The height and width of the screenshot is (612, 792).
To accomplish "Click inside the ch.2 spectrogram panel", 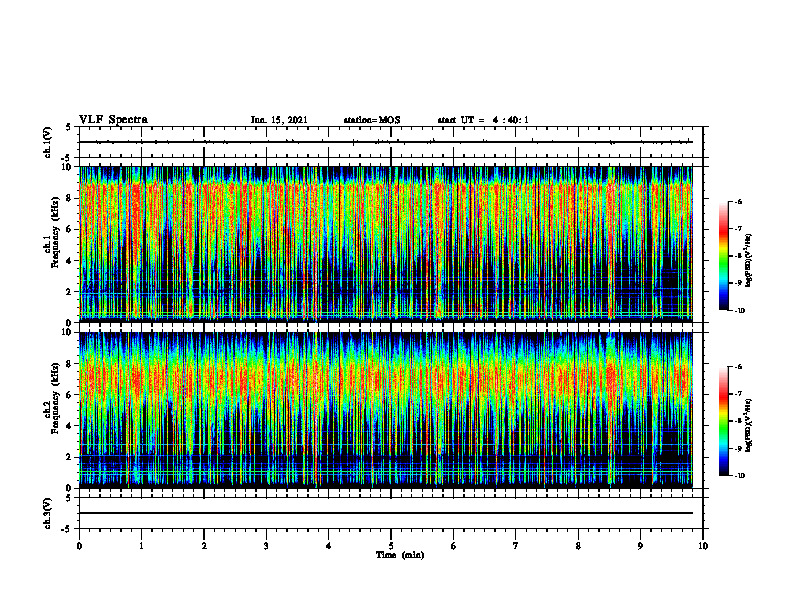I will (386, 410).
